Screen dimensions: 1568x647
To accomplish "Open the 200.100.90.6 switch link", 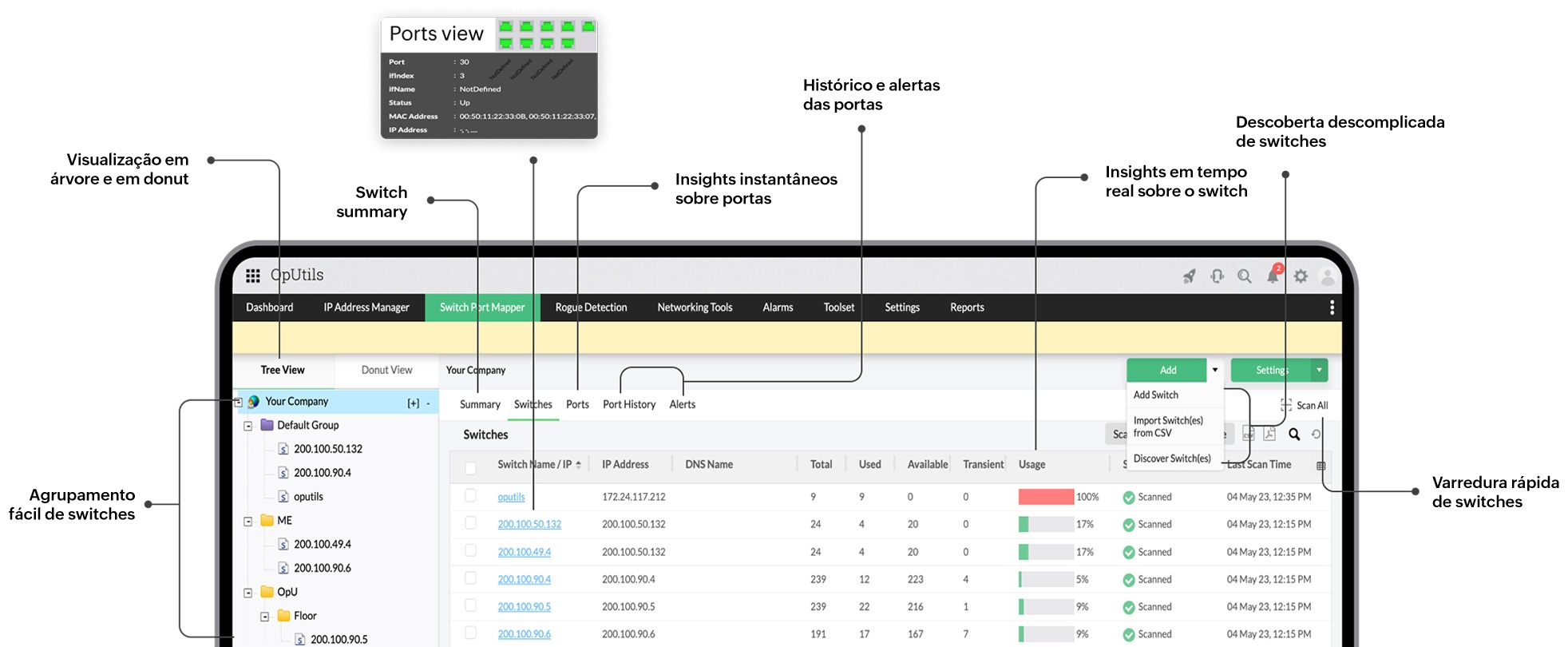I will pyautogui.click(x=525, y=634).
